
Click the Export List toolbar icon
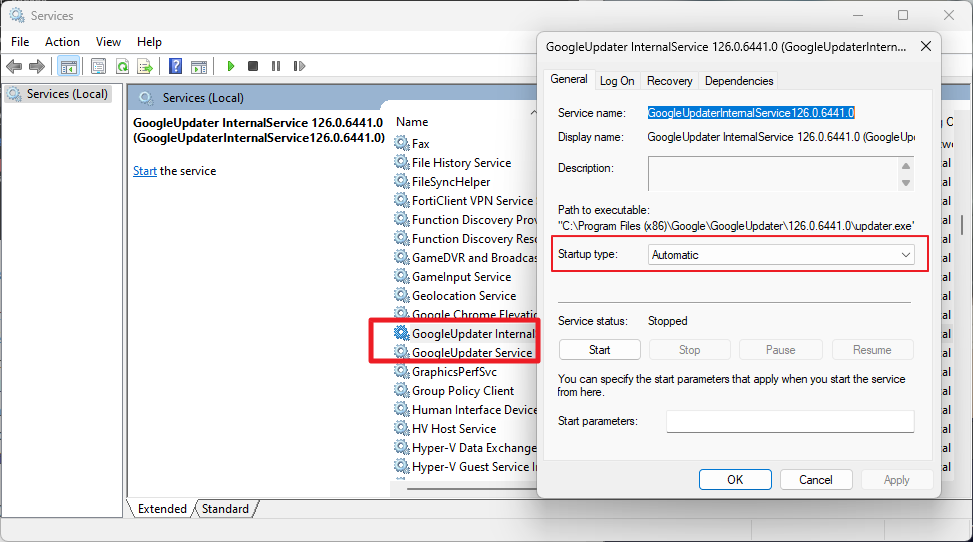pos(145,66)
